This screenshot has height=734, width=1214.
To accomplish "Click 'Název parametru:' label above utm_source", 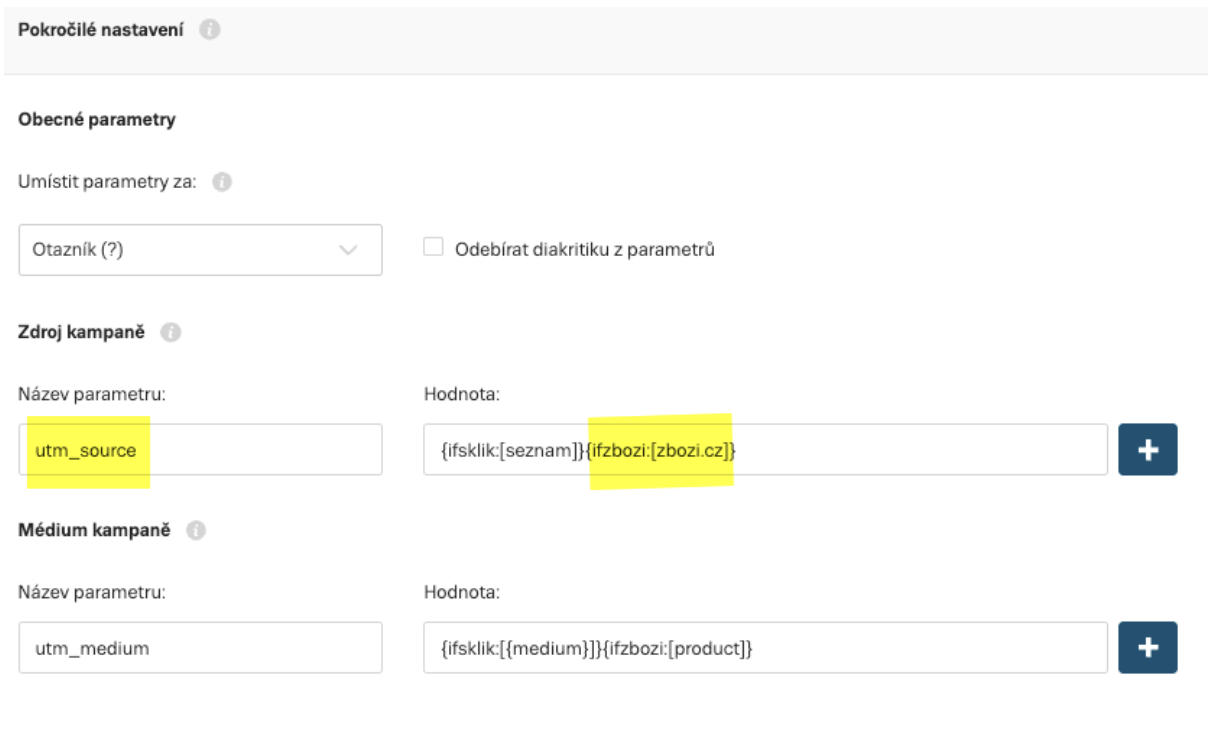I will click(x=92, y=394).
